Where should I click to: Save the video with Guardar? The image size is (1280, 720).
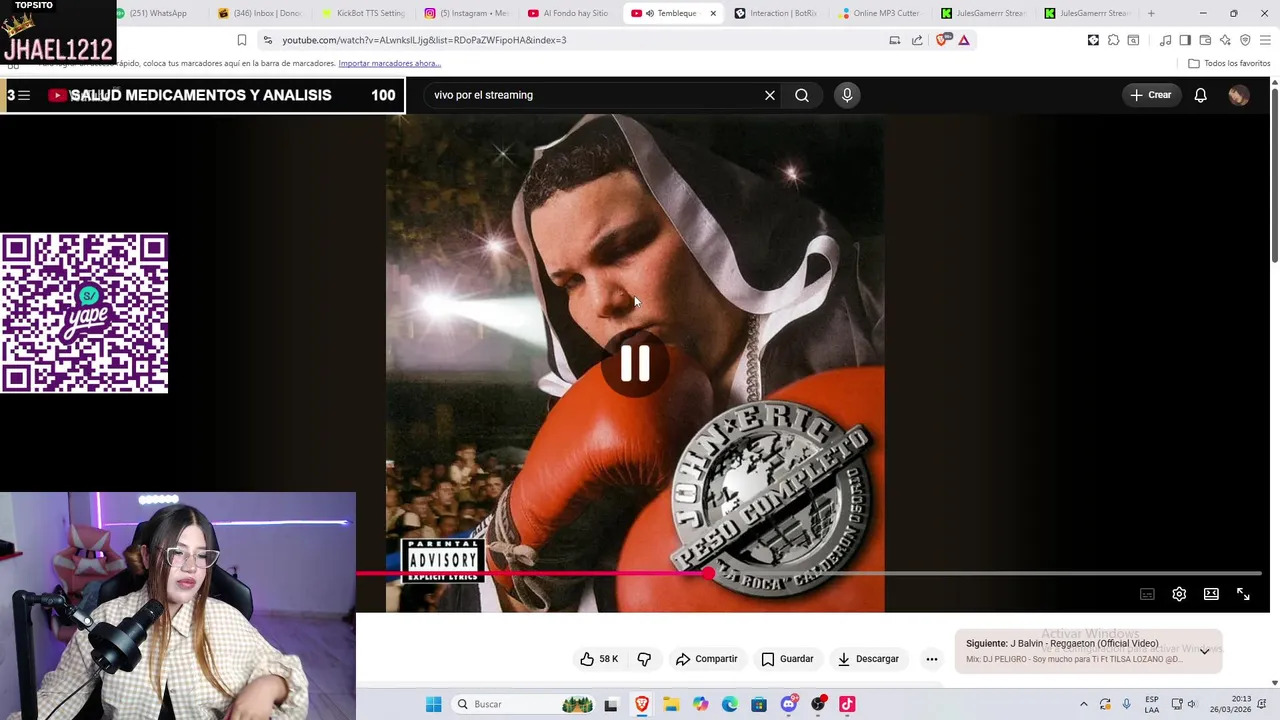tap(787, 659)
